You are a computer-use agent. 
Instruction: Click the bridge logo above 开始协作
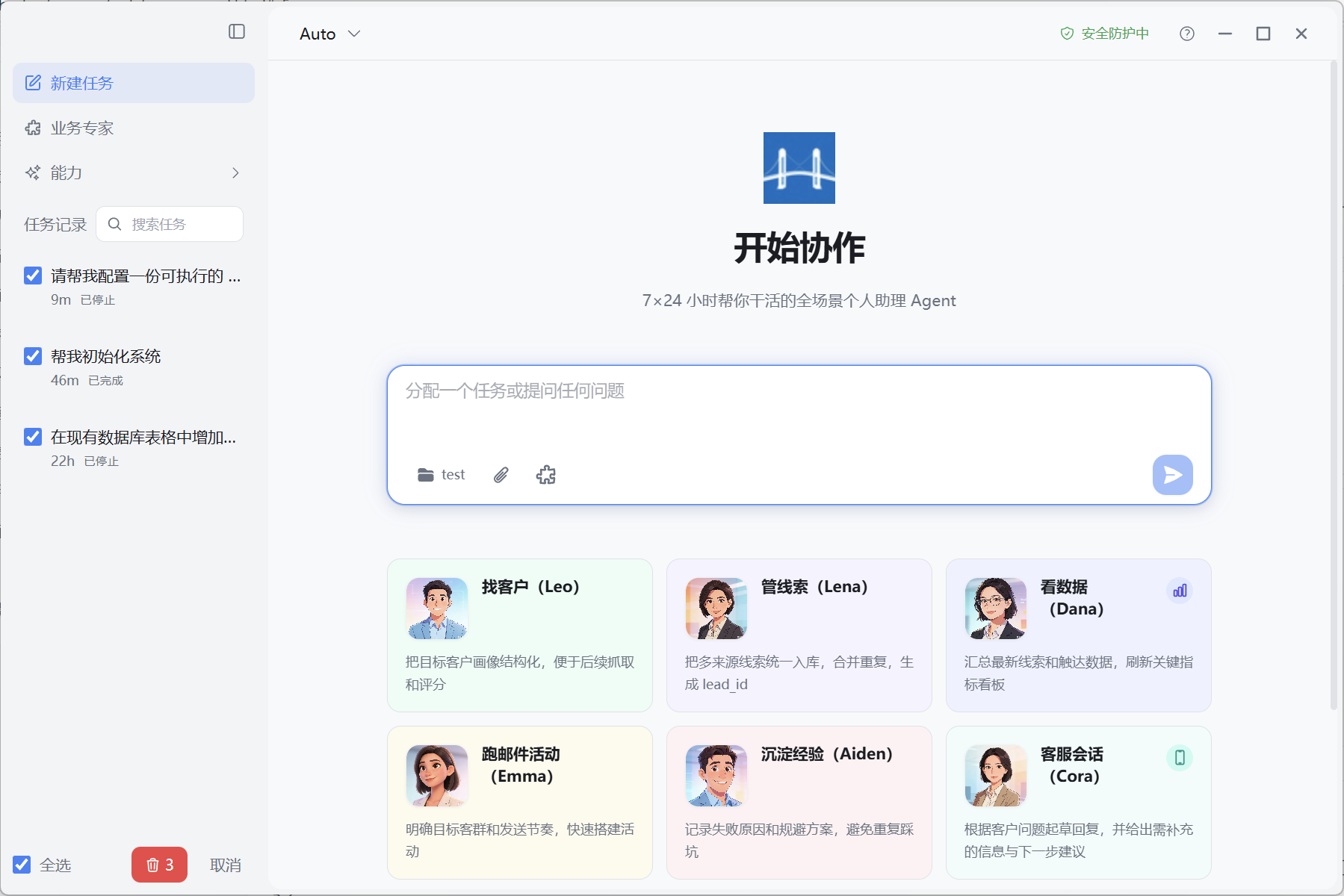pos(799,168)
